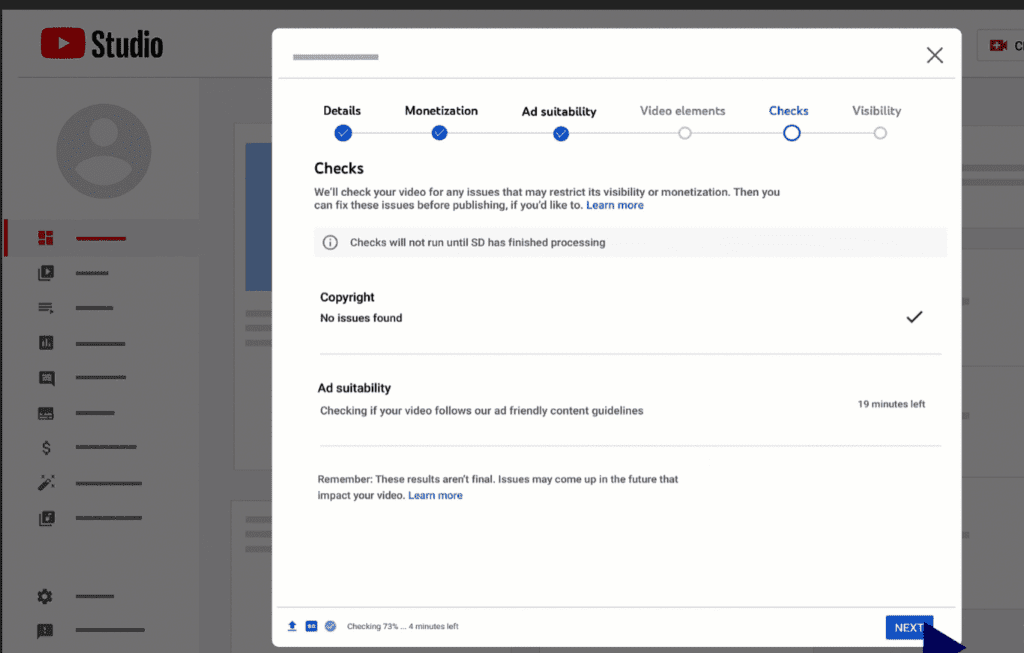Go to the Video elements step
This screenshot has height=653, width=1024.
tap(682, 111)
